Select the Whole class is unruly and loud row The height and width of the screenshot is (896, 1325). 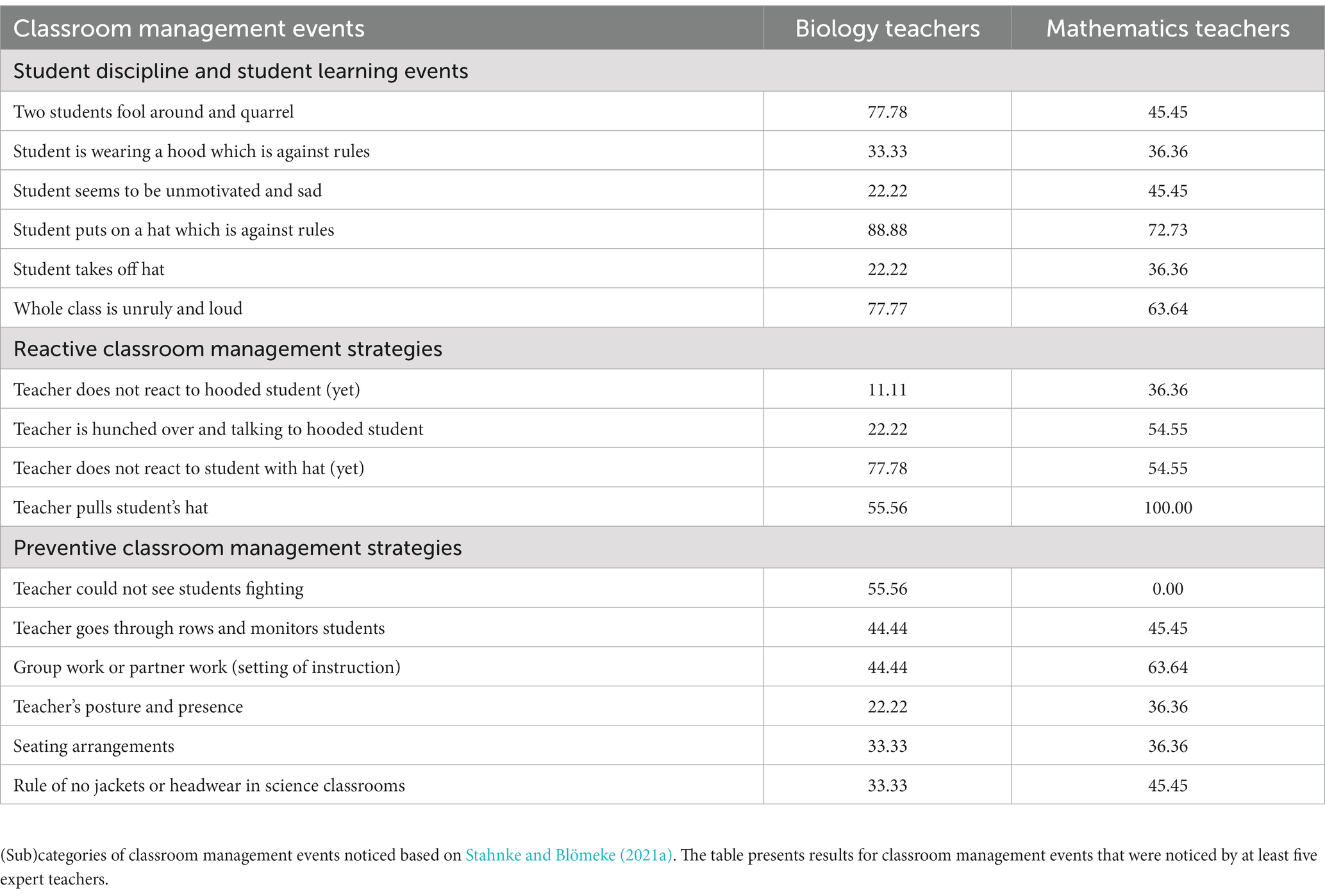662,308
